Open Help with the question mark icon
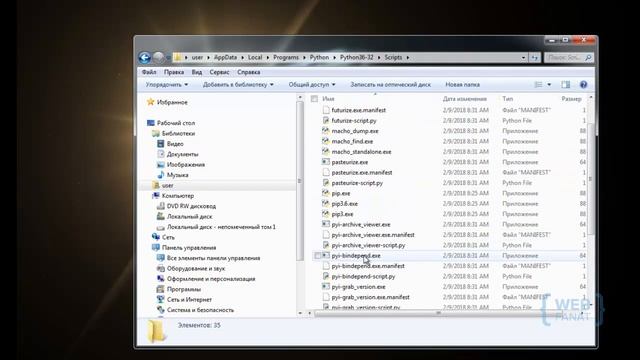This screenshot has width=640, height=360. (584, 84)
